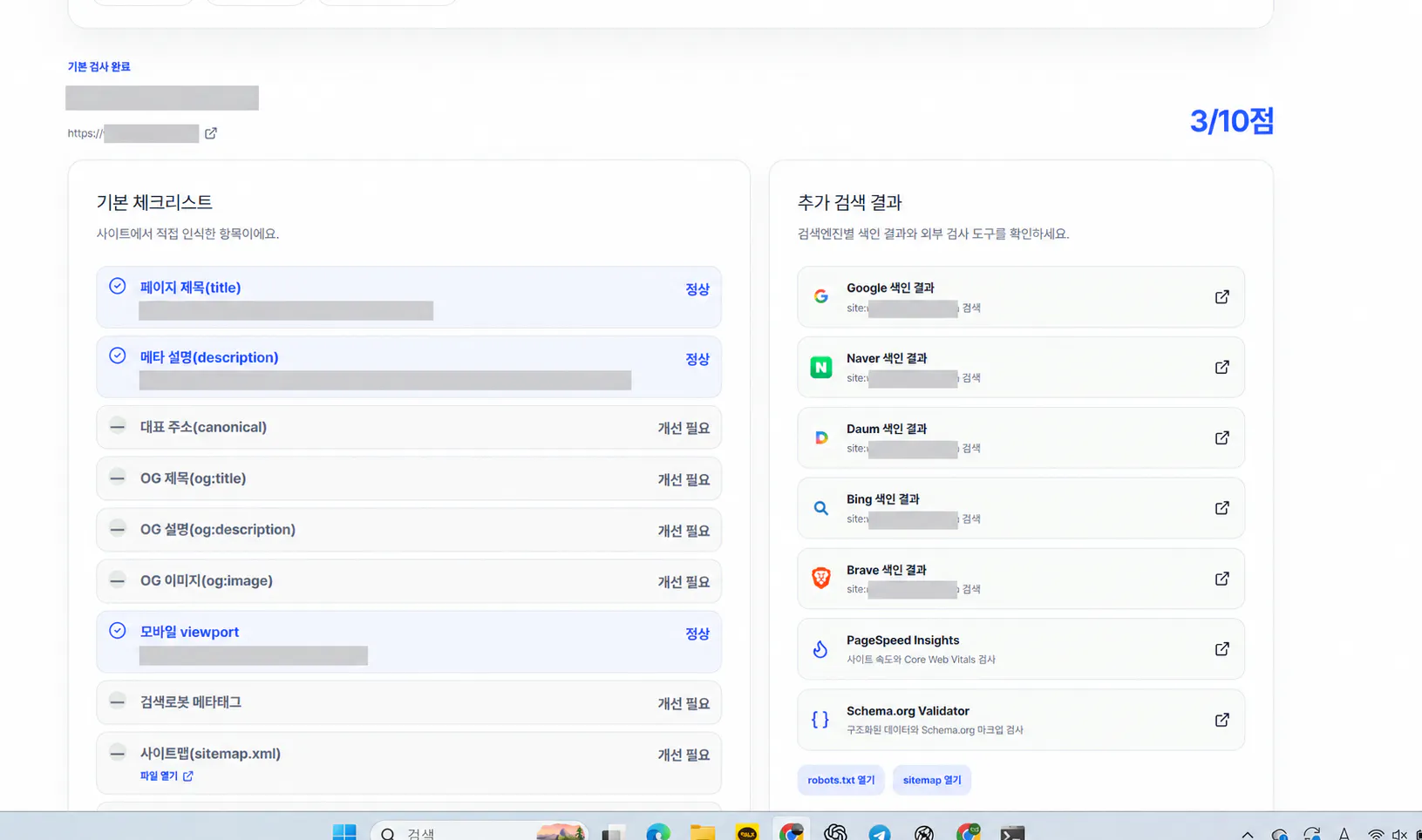
Task: Open File Explorer from the taskbar
Action: (702, 832)
